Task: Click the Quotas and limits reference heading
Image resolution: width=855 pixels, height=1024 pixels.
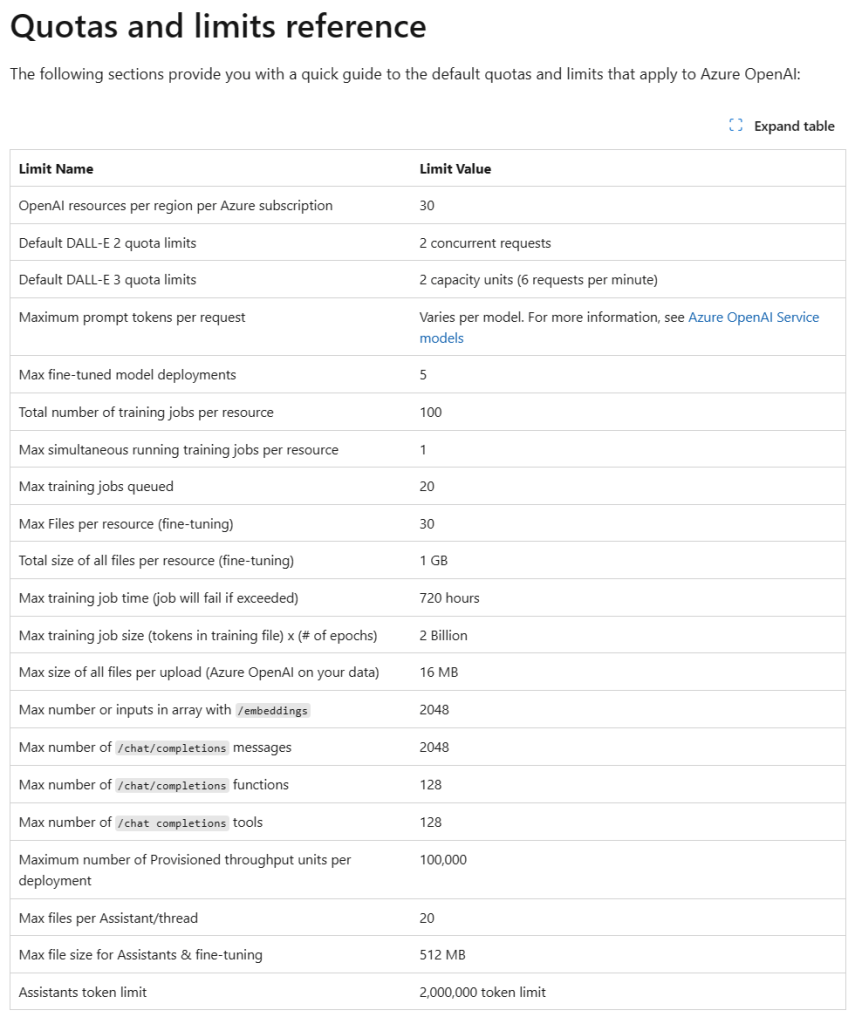Action: tap(218, 27)
